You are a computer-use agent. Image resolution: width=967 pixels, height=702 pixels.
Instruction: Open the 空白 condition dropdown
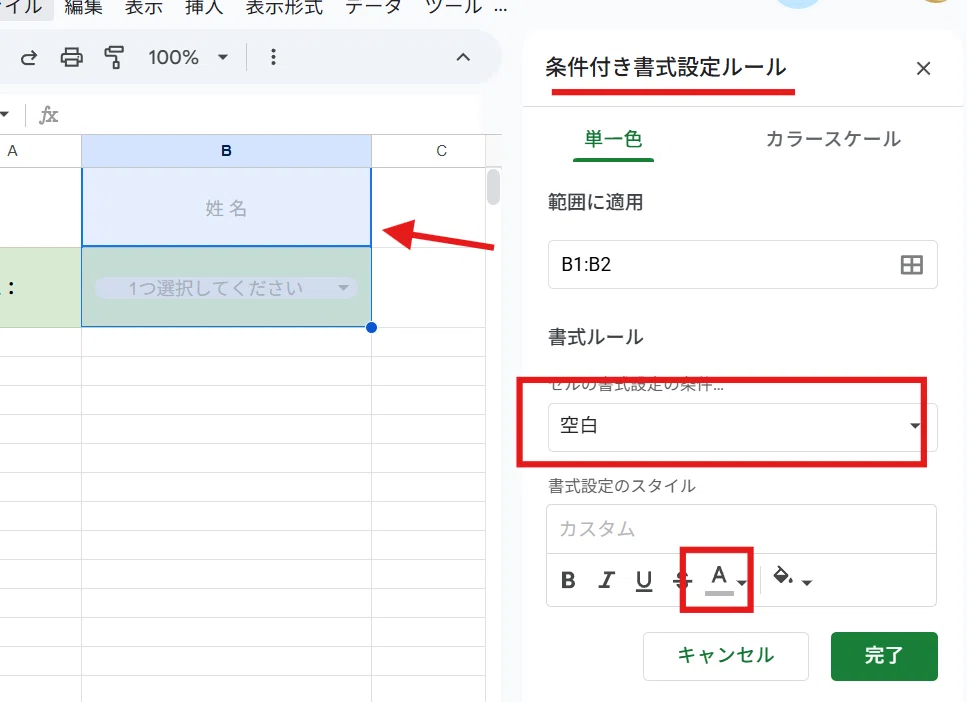click(x=743, y=427)
